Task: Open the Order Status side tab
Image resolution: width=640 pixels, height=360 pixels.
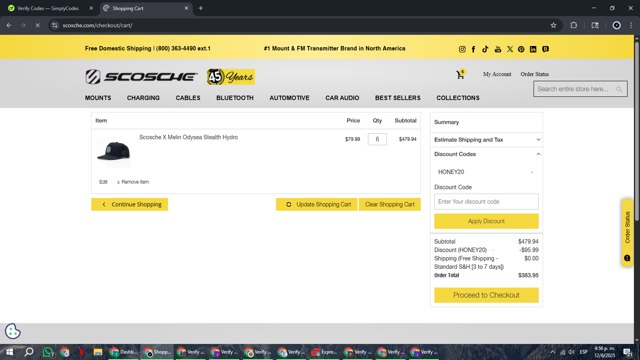Action: [627, 233]
